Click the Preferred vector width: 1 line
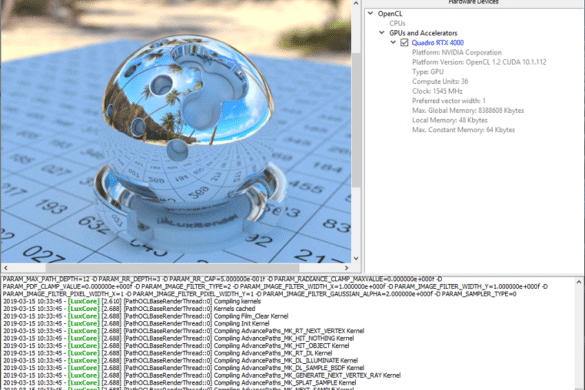 pos(449,101)
